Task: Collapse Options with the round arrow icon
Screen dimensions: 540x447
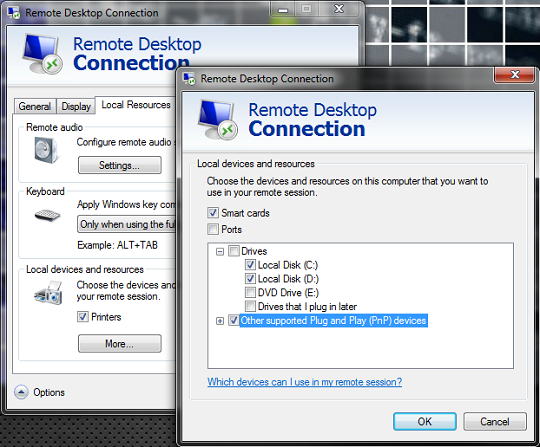Action: [21, 392]
